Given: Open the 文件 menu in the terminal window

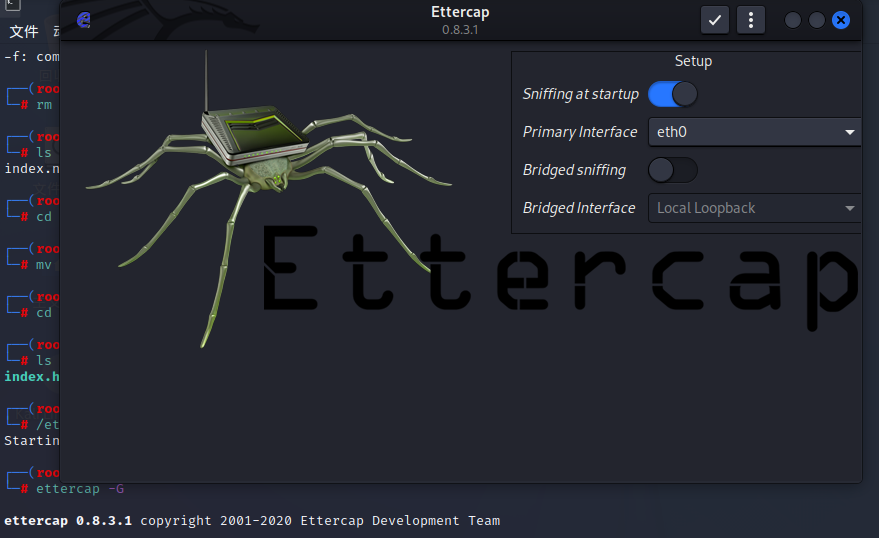Looking at the screenshot, I should pos(24,31).
